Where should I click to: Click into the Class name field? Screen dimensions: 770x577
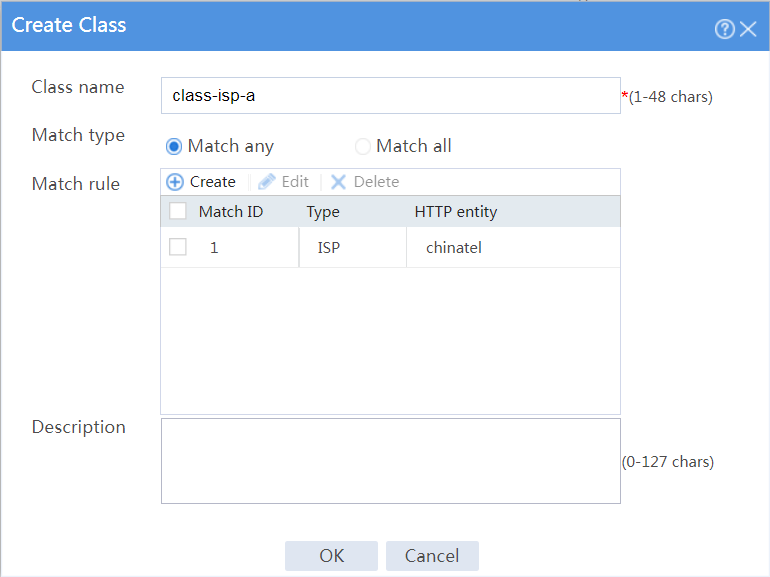pos(391,96)
